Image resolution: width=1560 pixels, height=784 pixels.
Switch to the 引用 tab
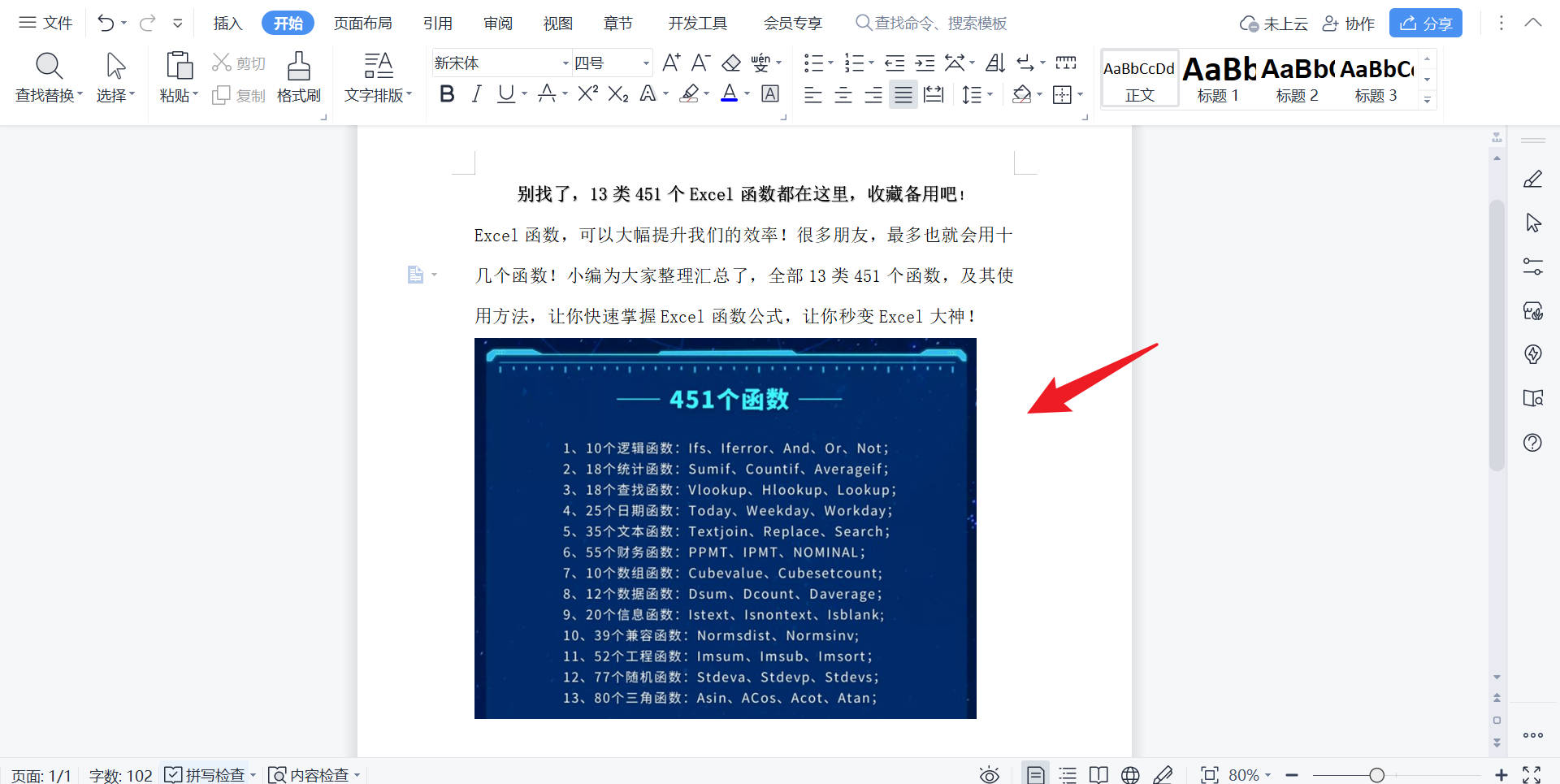coord(437,24)
